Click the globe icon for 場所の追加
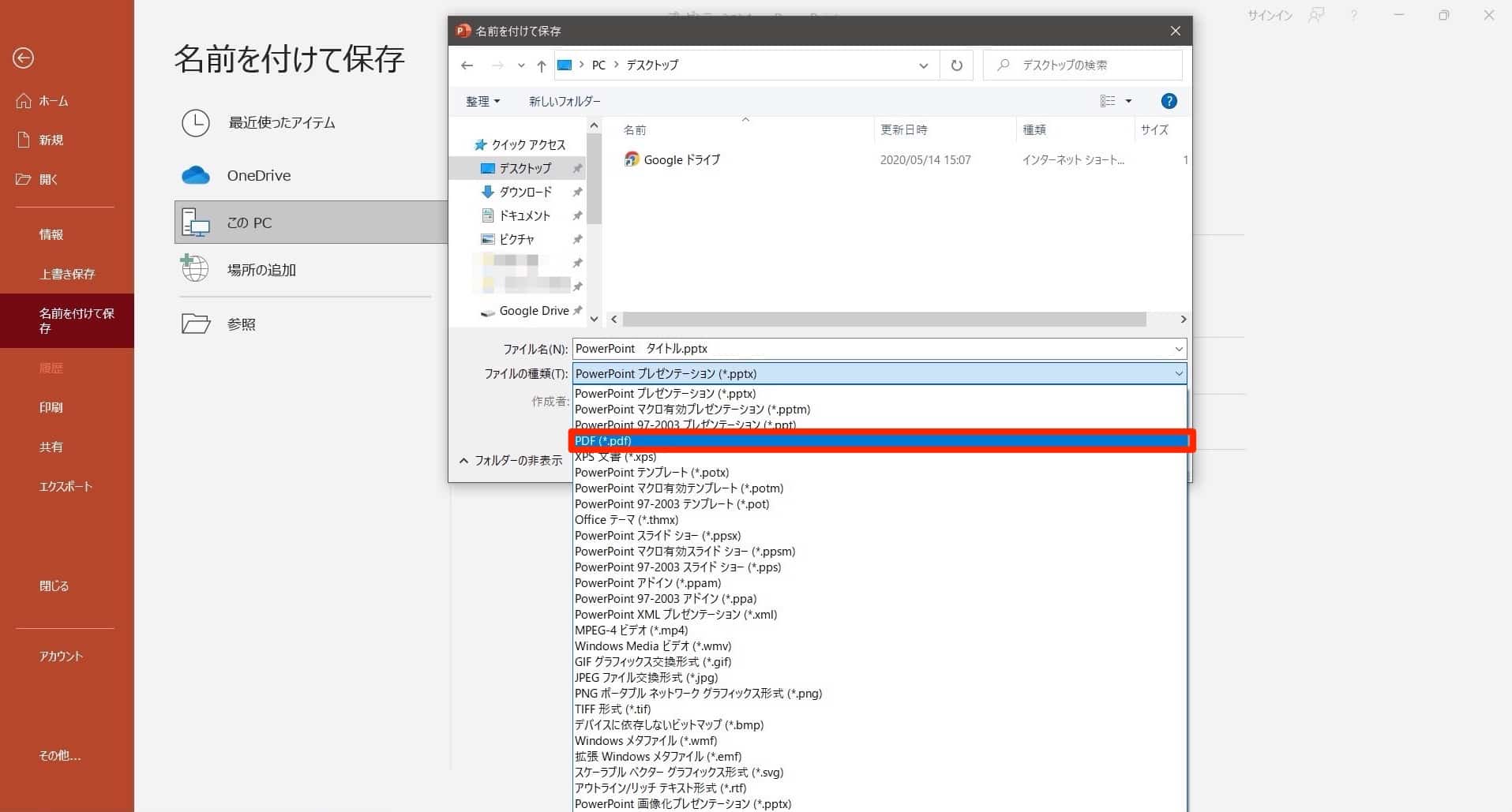Image resolution: width=1512 pixels, height=812 pixels. pos(194,268)
